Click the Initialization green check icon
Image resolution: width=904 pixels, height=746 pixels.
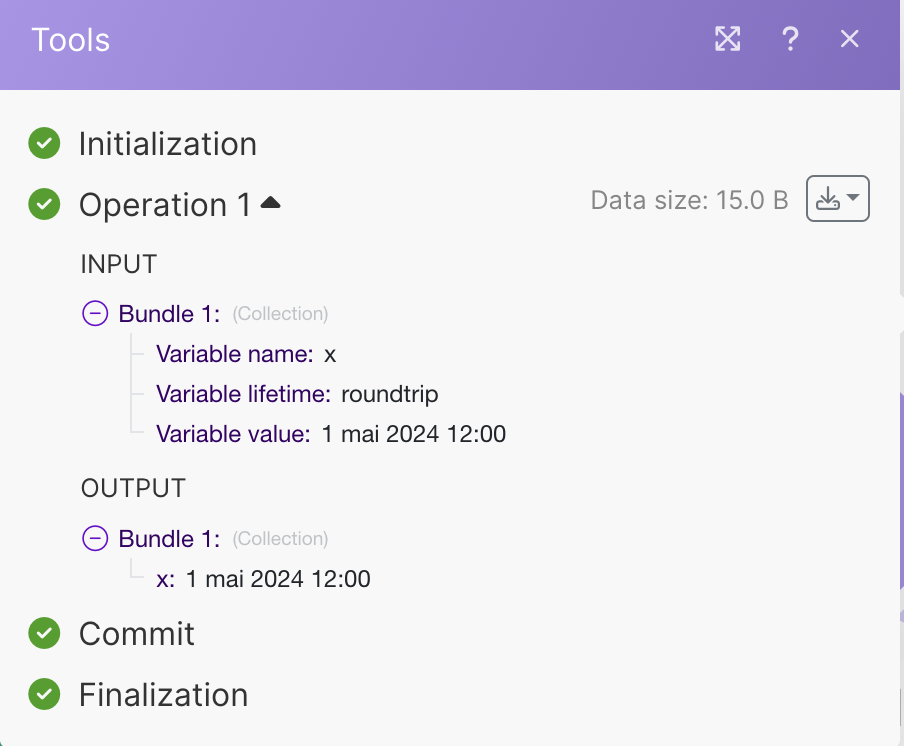pyautogui.click(x=43, y=143)
